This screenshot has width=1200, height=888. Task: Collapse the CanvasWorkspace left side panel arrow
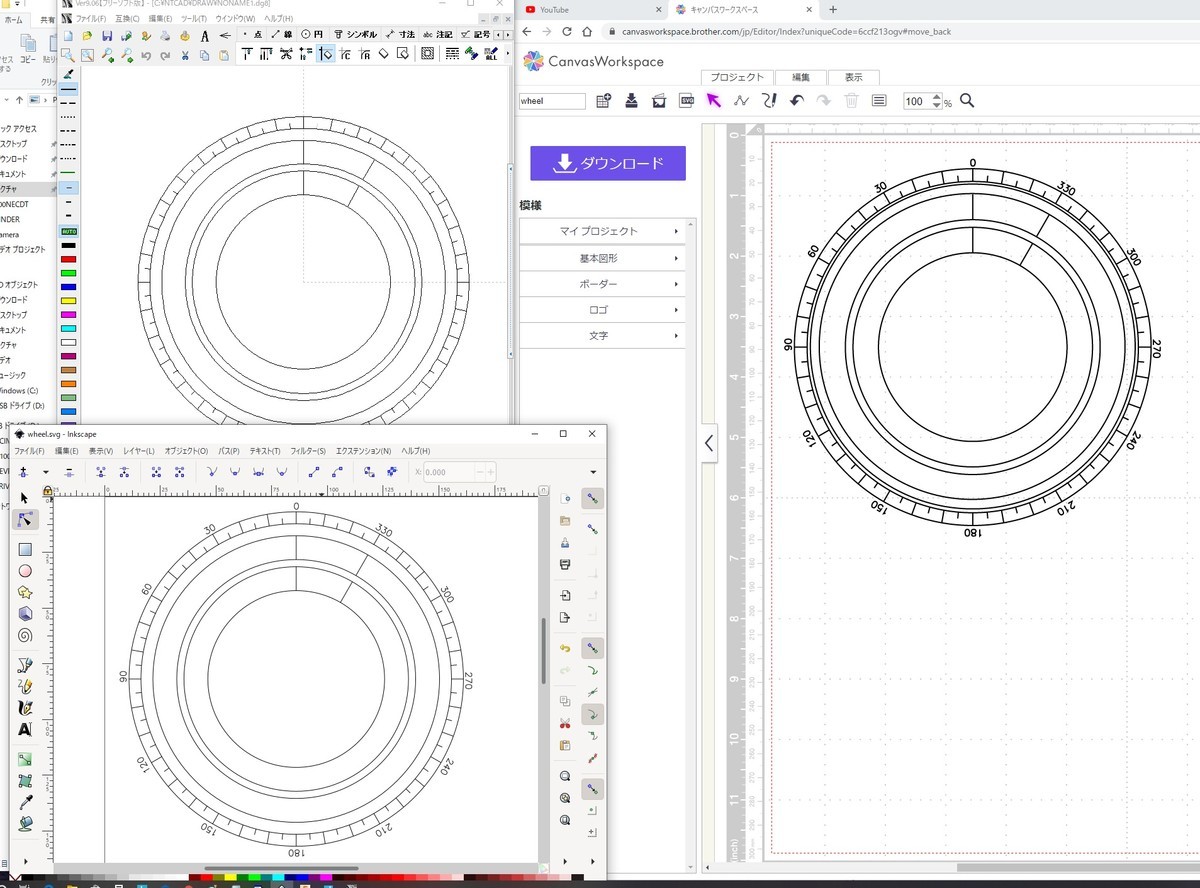tap(709, 443)
